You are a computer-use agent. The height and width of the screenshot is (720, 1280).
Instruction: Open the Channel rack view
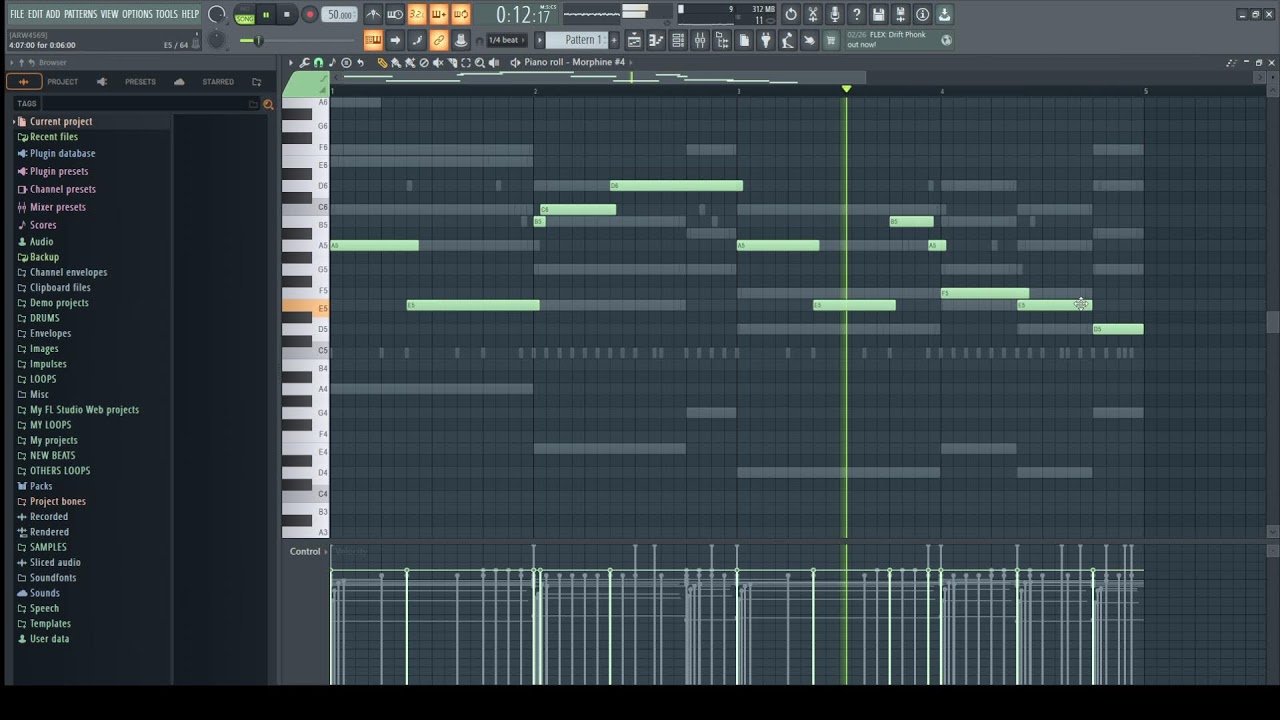(x=678, y=40)
